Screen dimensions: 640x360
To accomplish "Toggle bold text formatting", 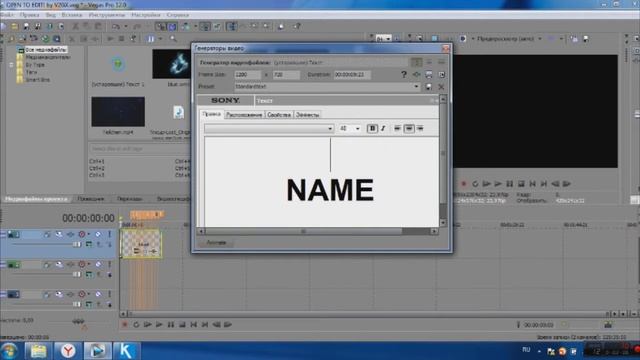I will (372, 129).
